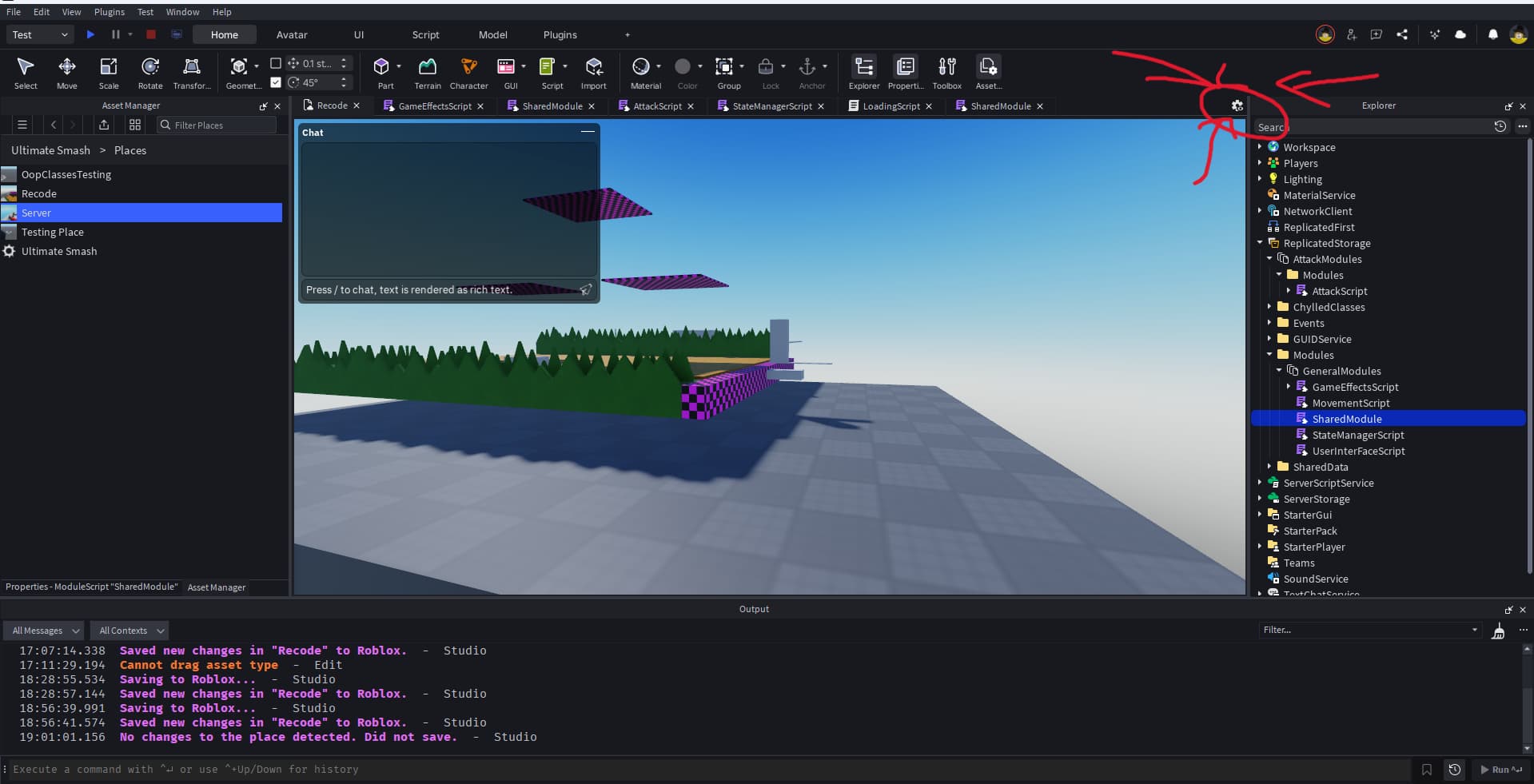
Task: Select the Places breadcrumb link
Action: (130, 150)
